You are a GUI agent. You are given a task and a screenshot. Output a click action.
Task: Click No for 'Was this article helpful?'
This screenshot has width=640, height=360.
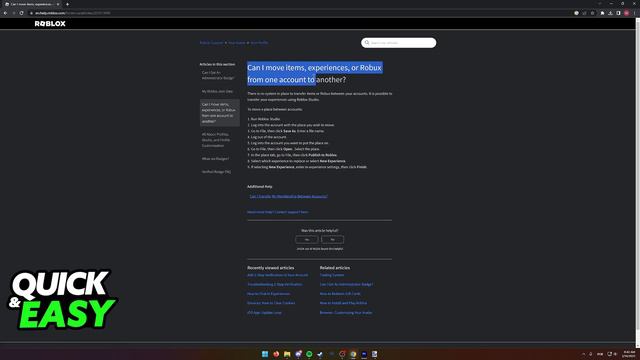pyautogui.click(x=332, y=240)
